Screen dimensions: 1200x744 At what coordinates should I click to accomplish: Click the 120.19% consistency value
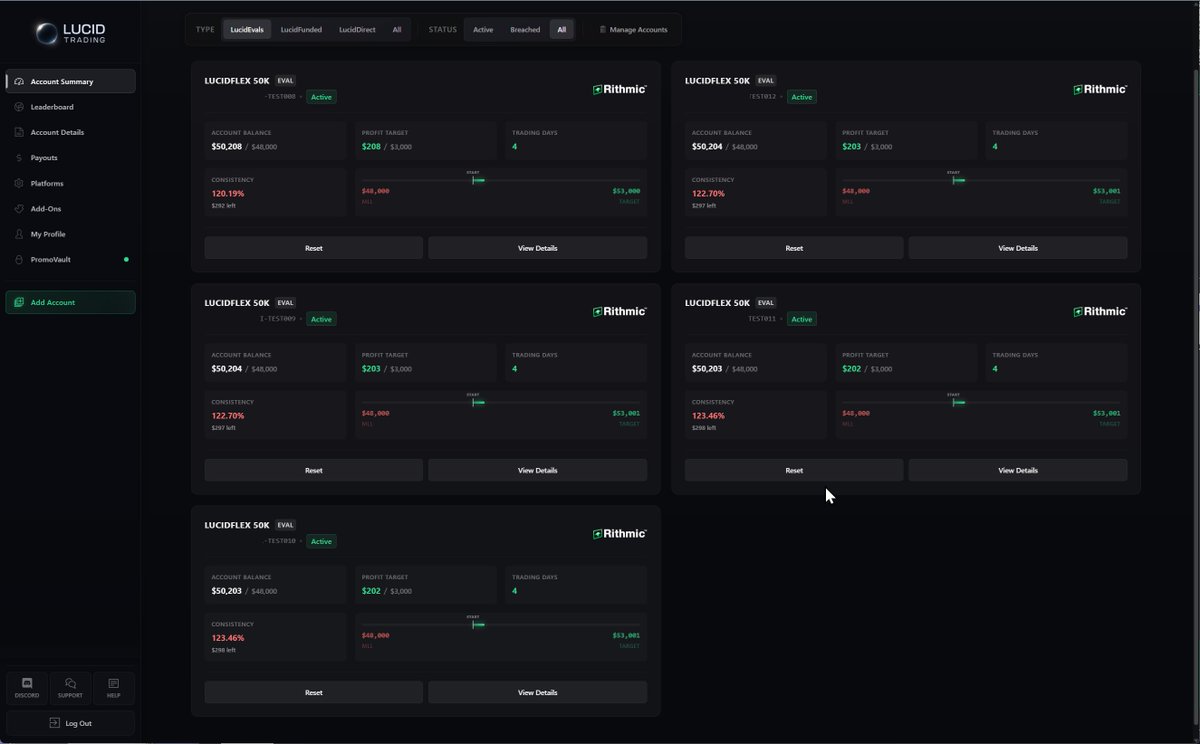click(x=227, y=194)
